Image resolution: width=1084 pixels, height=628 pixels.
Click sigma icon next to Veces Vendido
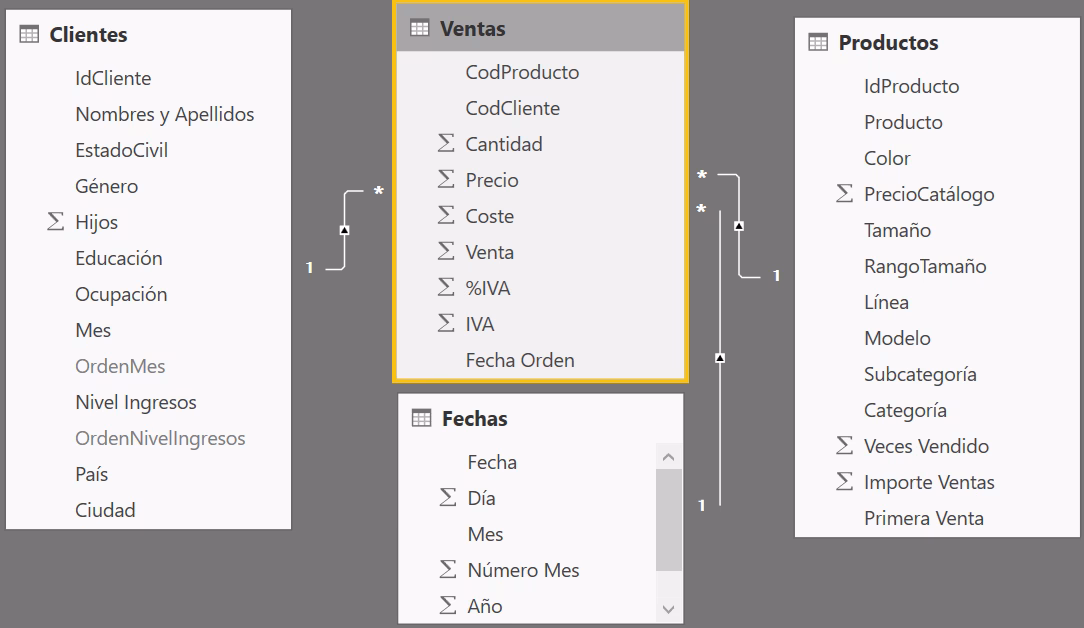click(844, 445)
